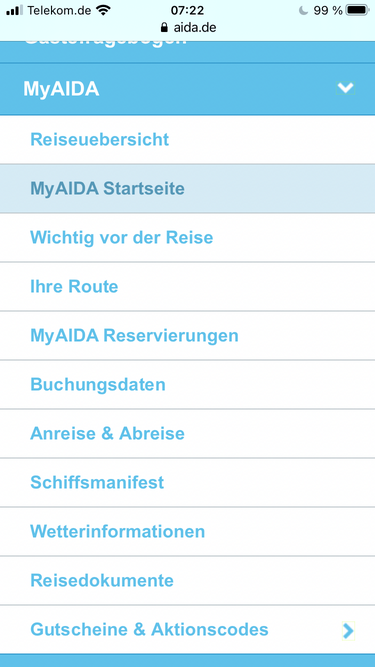This screenshot has height=667, width=375.
Task: Tap the MyAIDA header bar
Action: click(188, 89)
